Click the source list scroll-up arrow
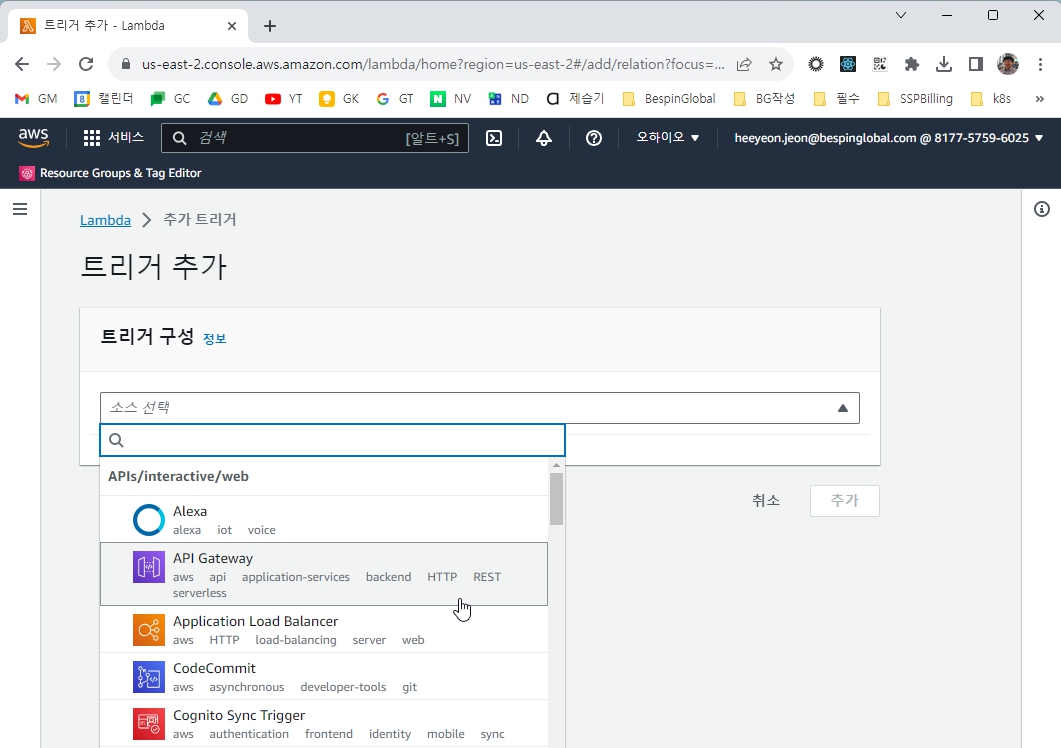The image size is (1061, 748). point(556,465)
